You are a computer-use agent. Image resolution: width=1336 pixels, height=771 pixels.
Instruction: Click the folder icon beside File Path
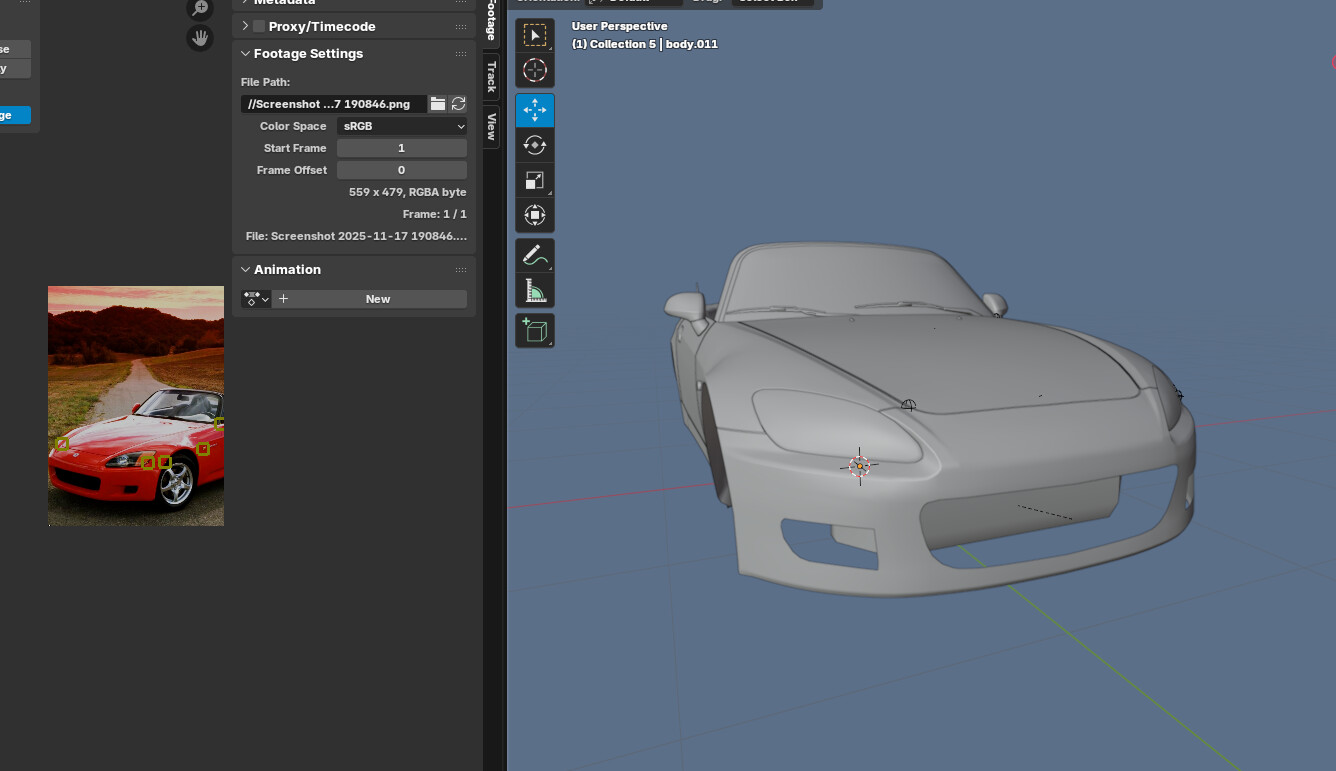click(x=438, y=104)
